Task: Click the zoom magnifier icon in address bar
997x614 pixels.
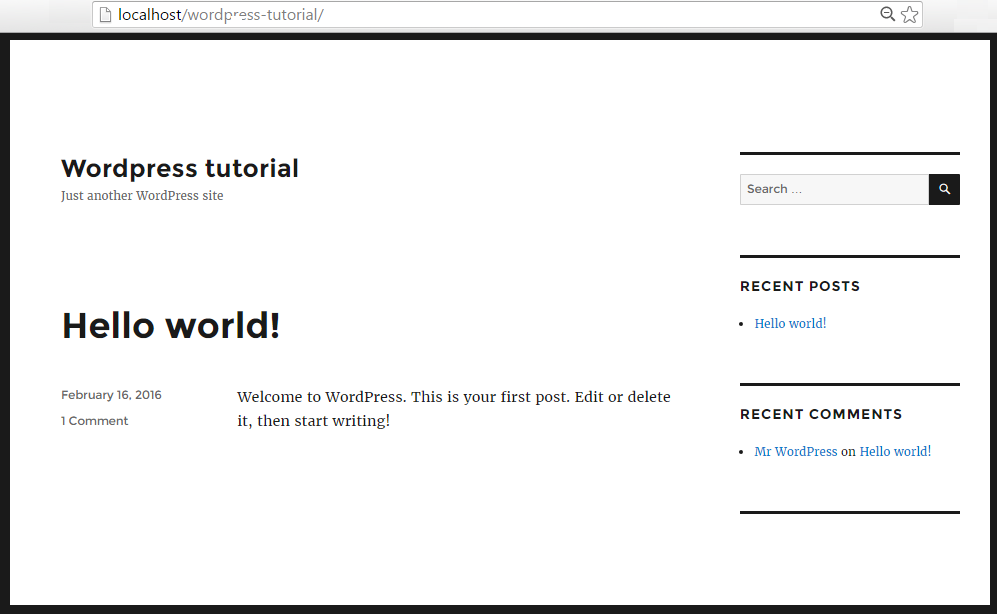Action: click(888, 14)
